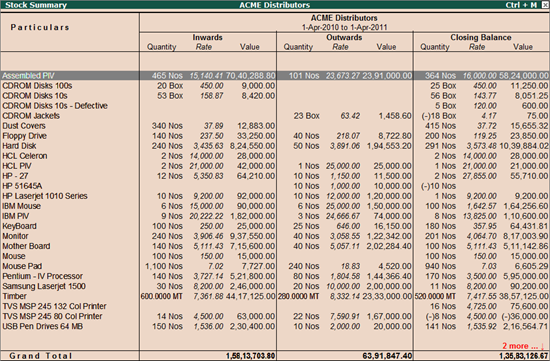Screen dimensions: 550x361
Task: Open TVS MSP 245 132 Col Printer
Action: point(54,306)
